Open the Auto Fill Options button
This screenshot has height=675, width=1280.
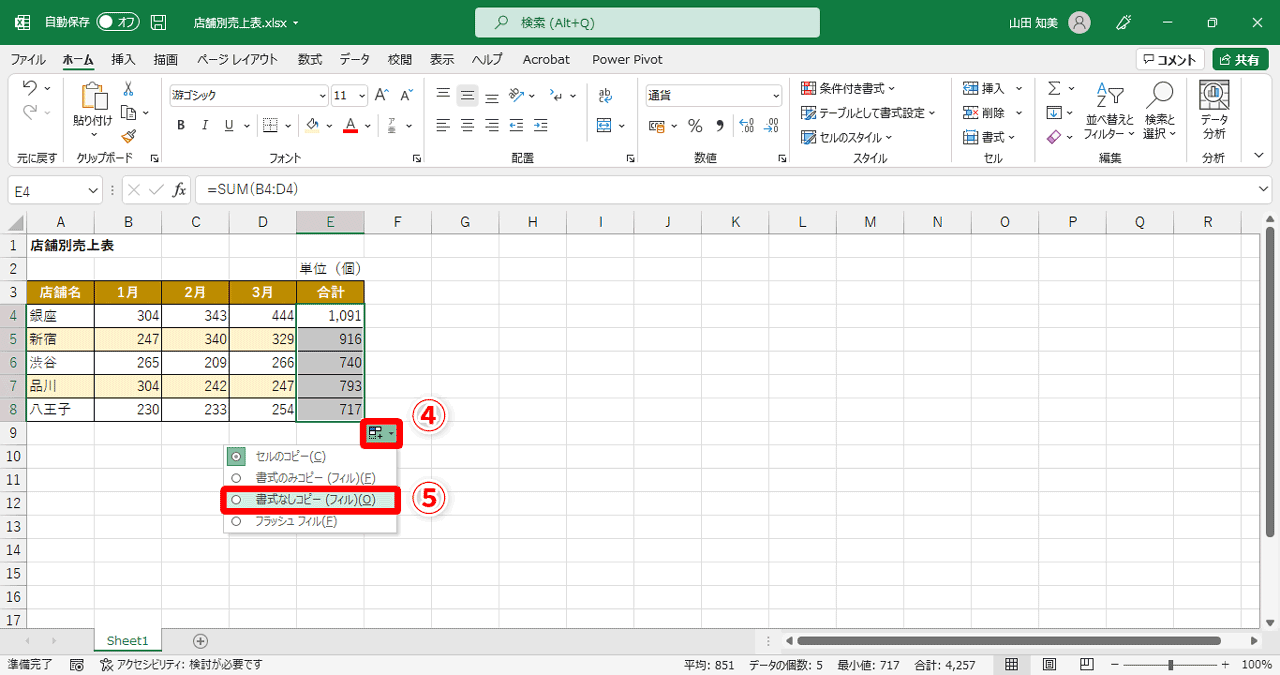click(x=381, y=433)
